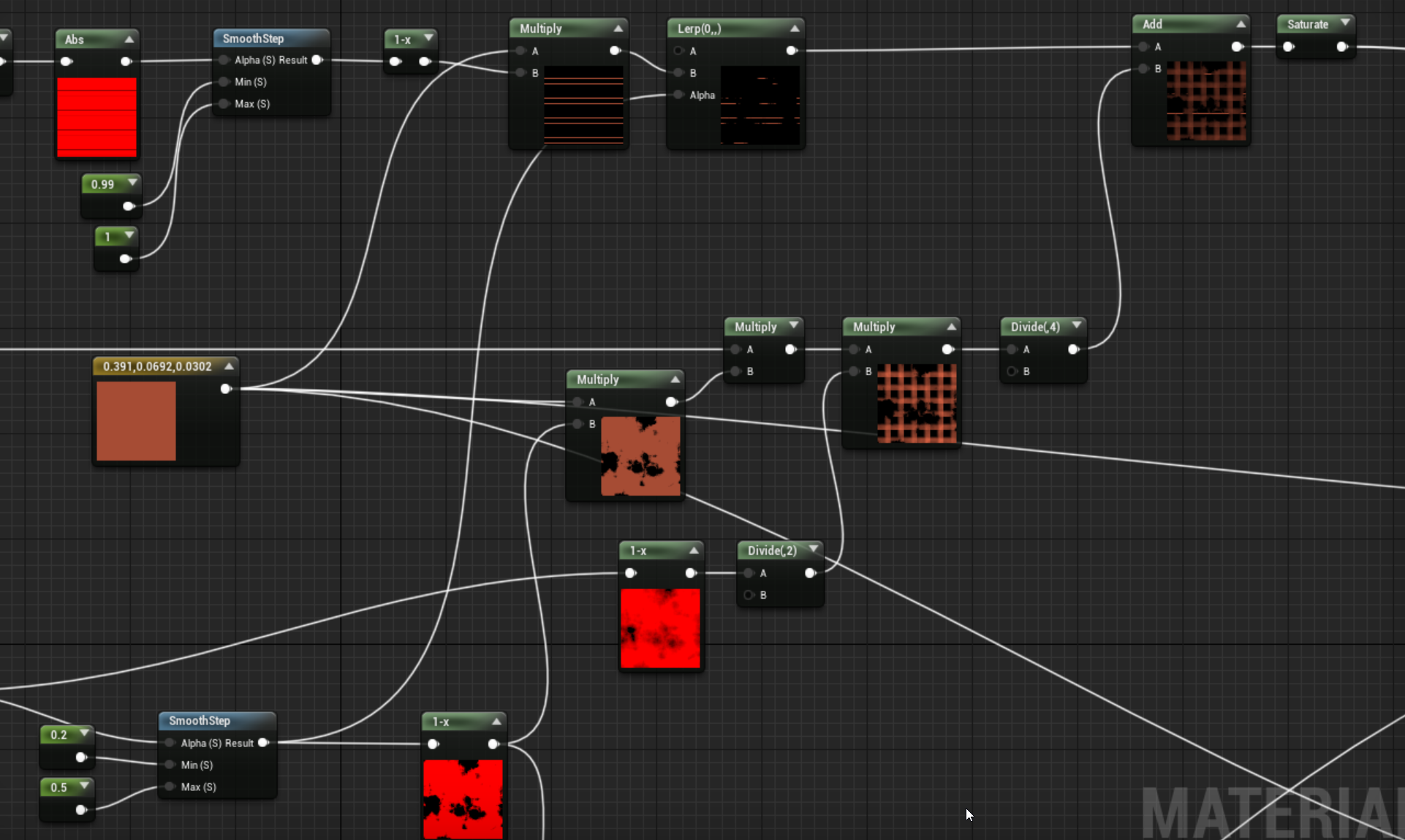Click the Divide(,4) output pin
Viewport: 1405px width, 840px height.
(x=1073, y=349)
